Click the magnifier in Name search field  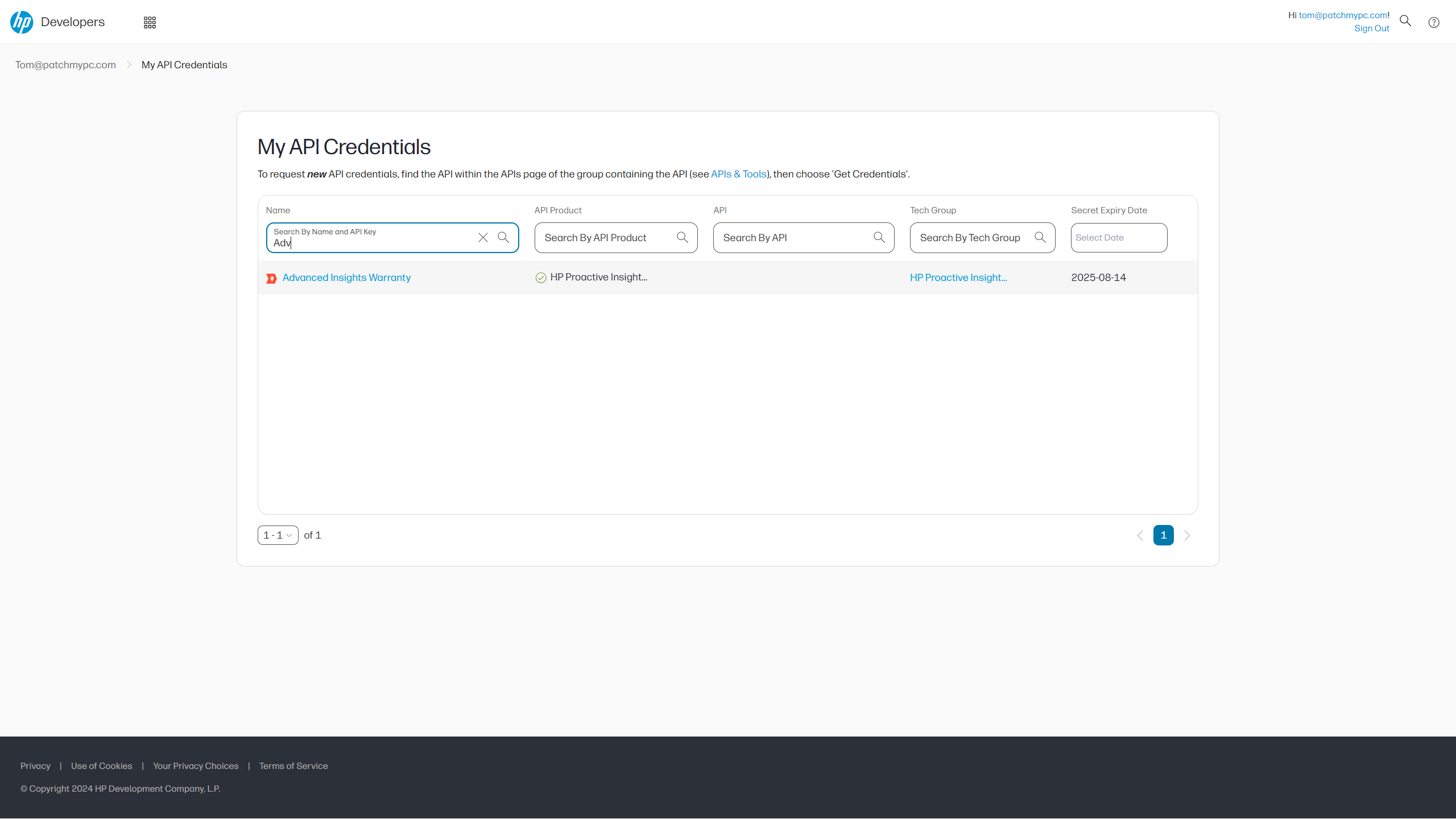click(x=503, y=238)
